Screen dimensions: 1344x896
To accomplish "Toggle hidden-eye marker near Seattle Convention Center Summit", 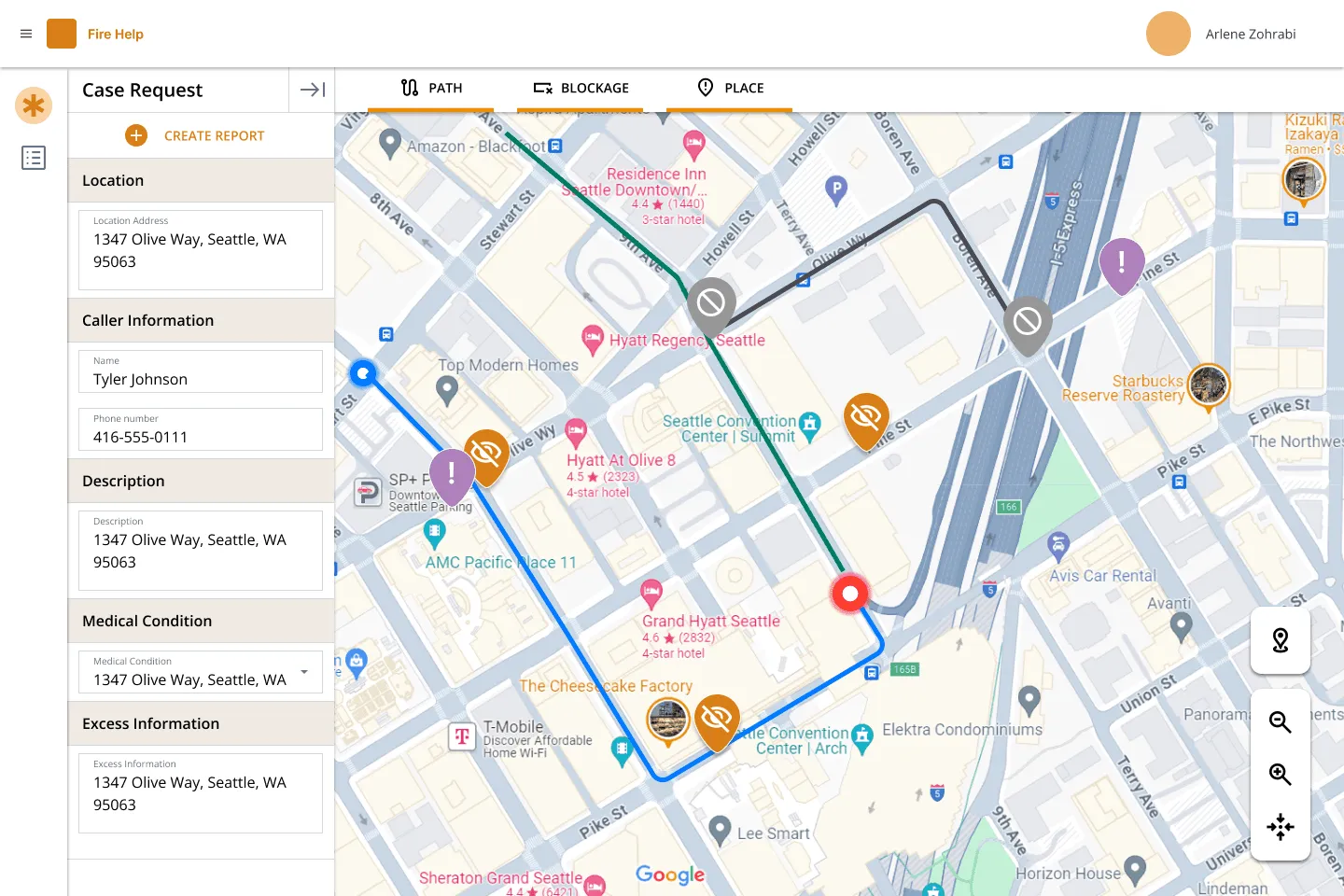I will click(866, 420).
